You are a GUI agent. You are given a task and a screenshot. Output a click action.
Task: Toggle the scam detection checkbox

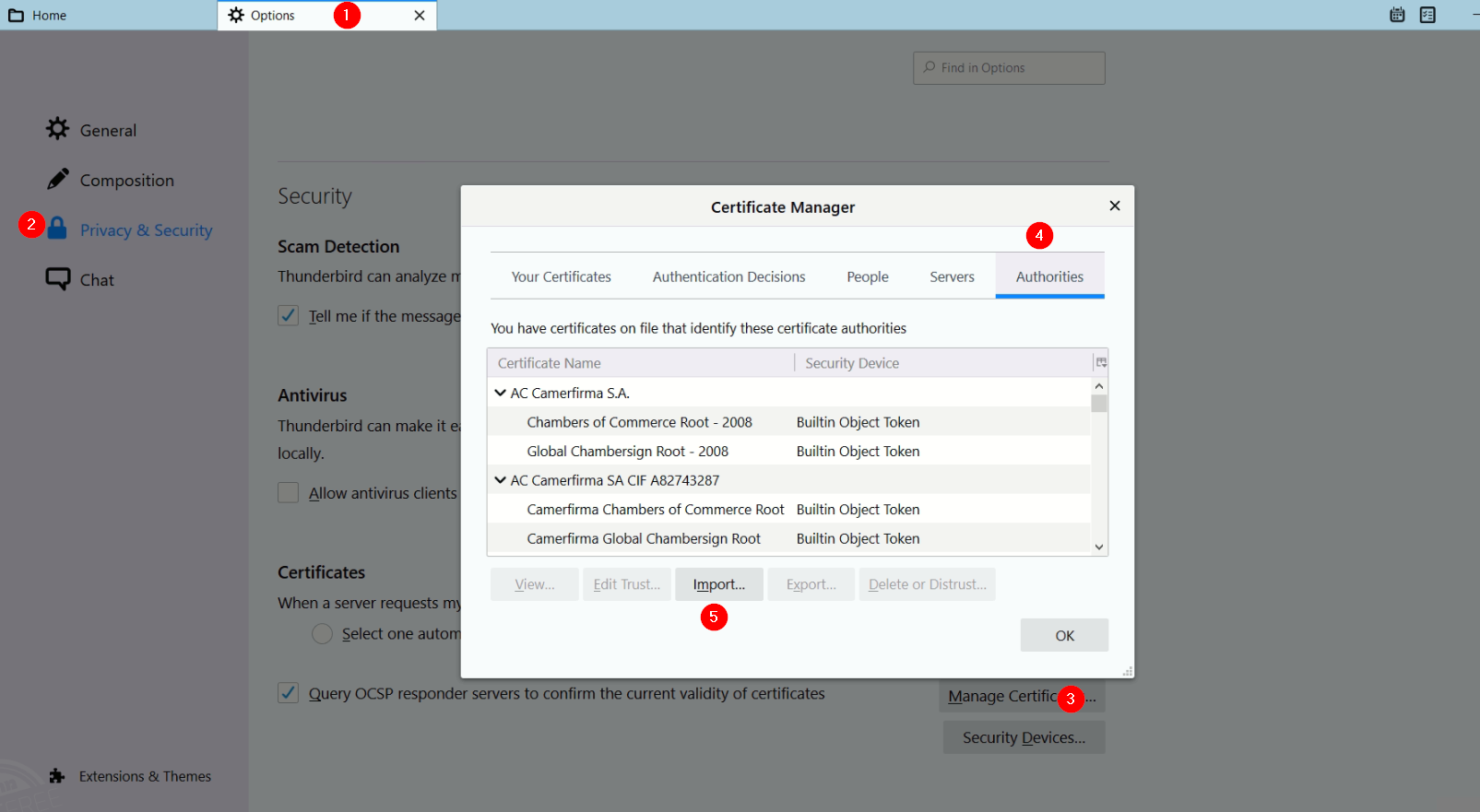click(x=289, y=315)
